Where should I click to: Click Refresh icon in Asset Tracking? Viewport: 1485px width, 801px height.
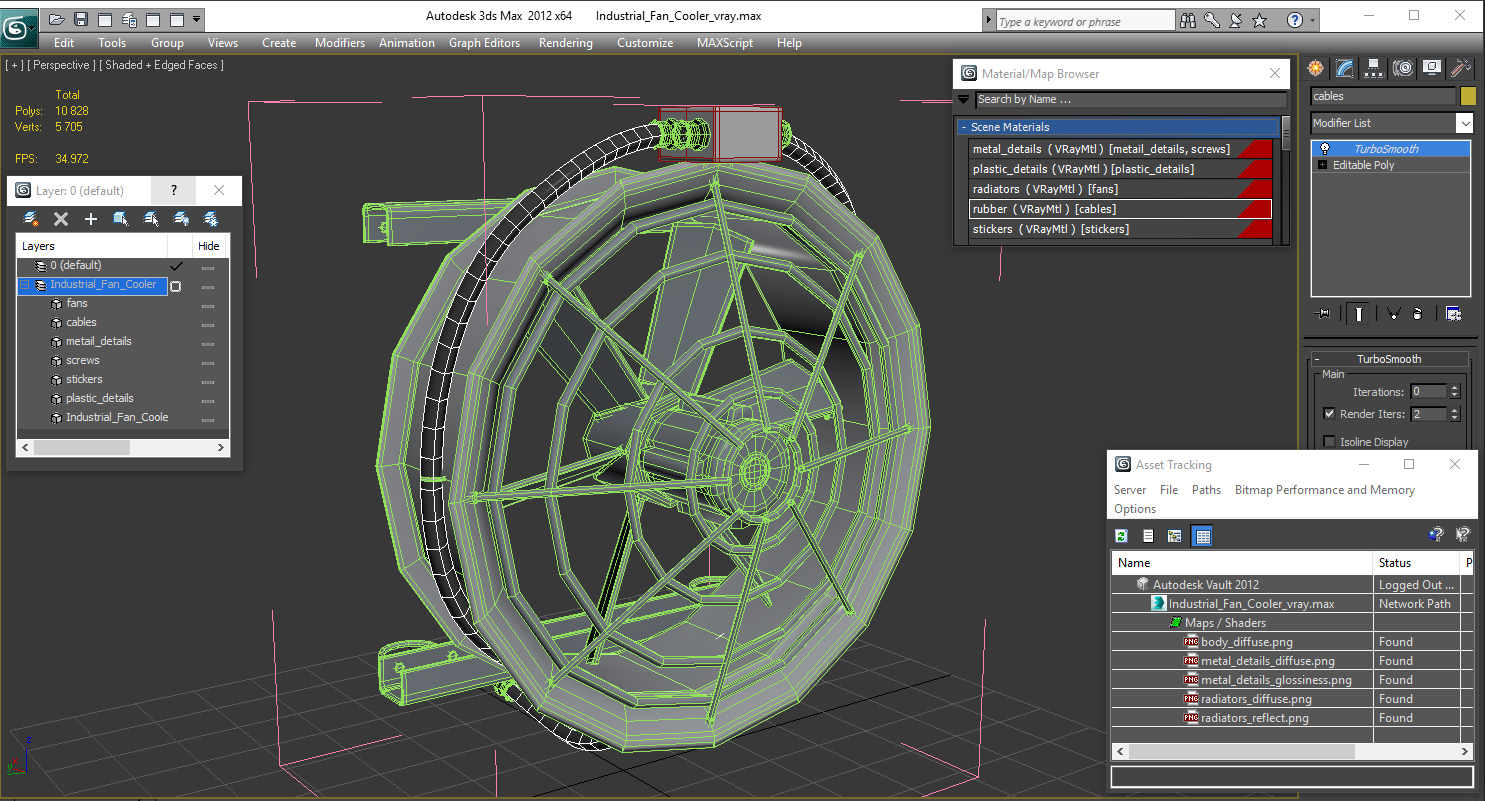click(1122, 536)
